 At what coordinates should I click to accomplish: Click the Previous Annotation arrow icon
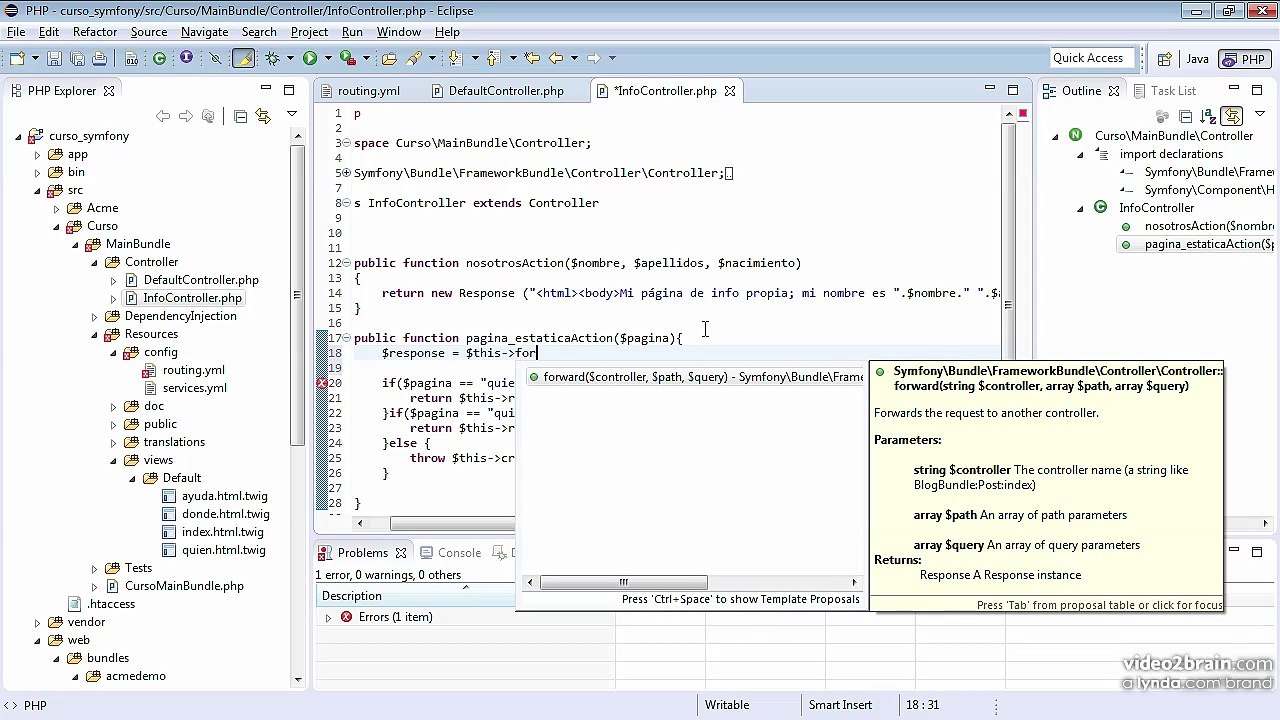(493, 58)
